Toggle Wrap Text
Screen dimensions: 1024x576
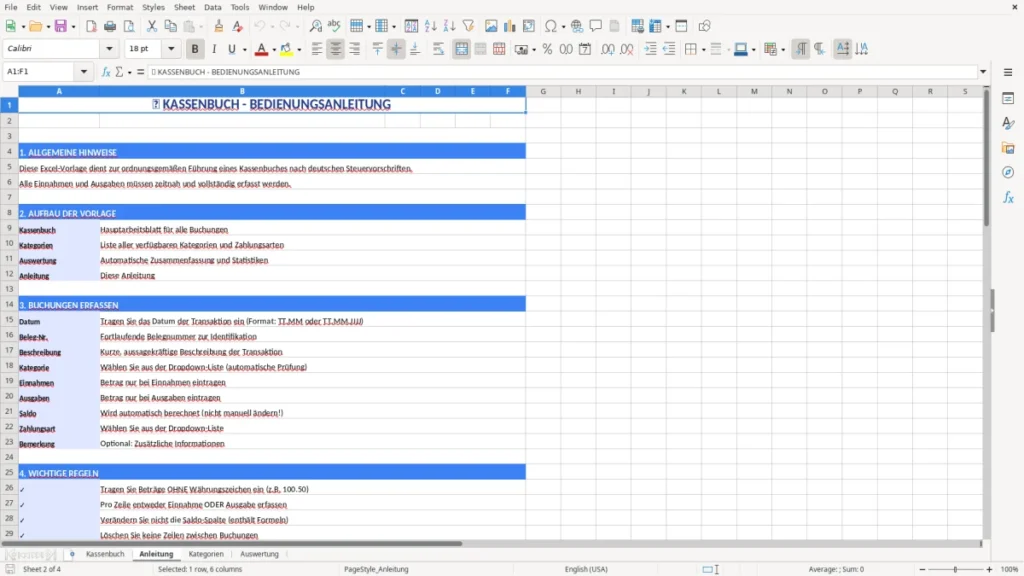click(x=438, y=49)
